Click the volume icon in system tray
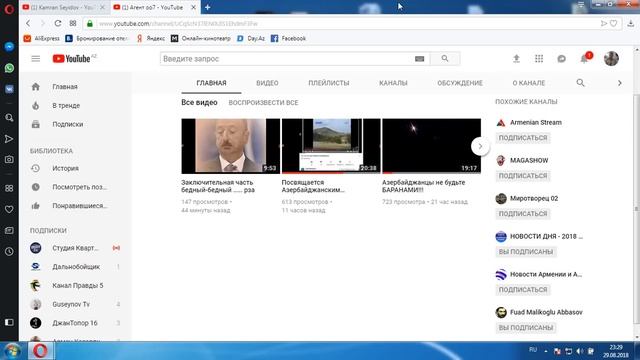The image size is (640, 360). [580, 351]
